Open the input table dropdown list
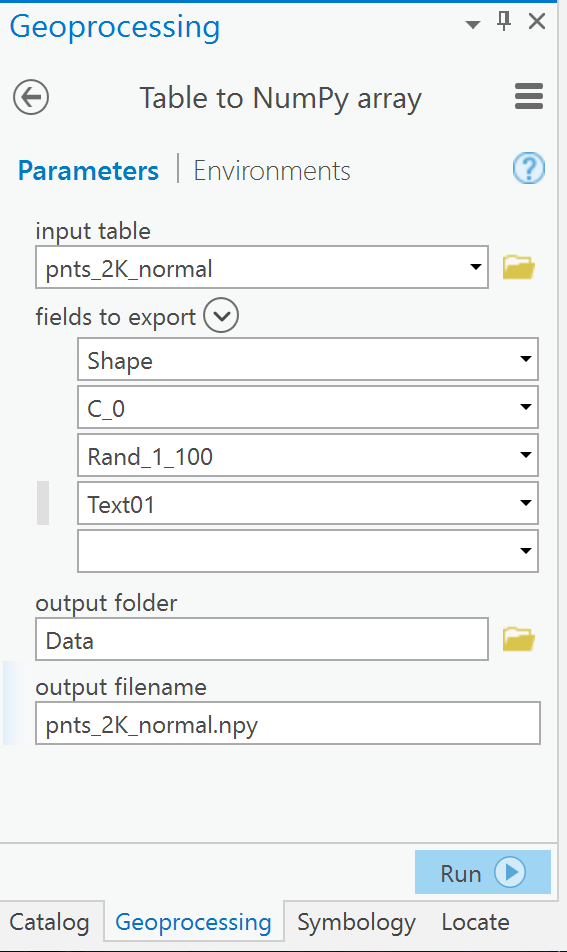Viewport: 567px width, 952px height. click(x=476, y=267)
